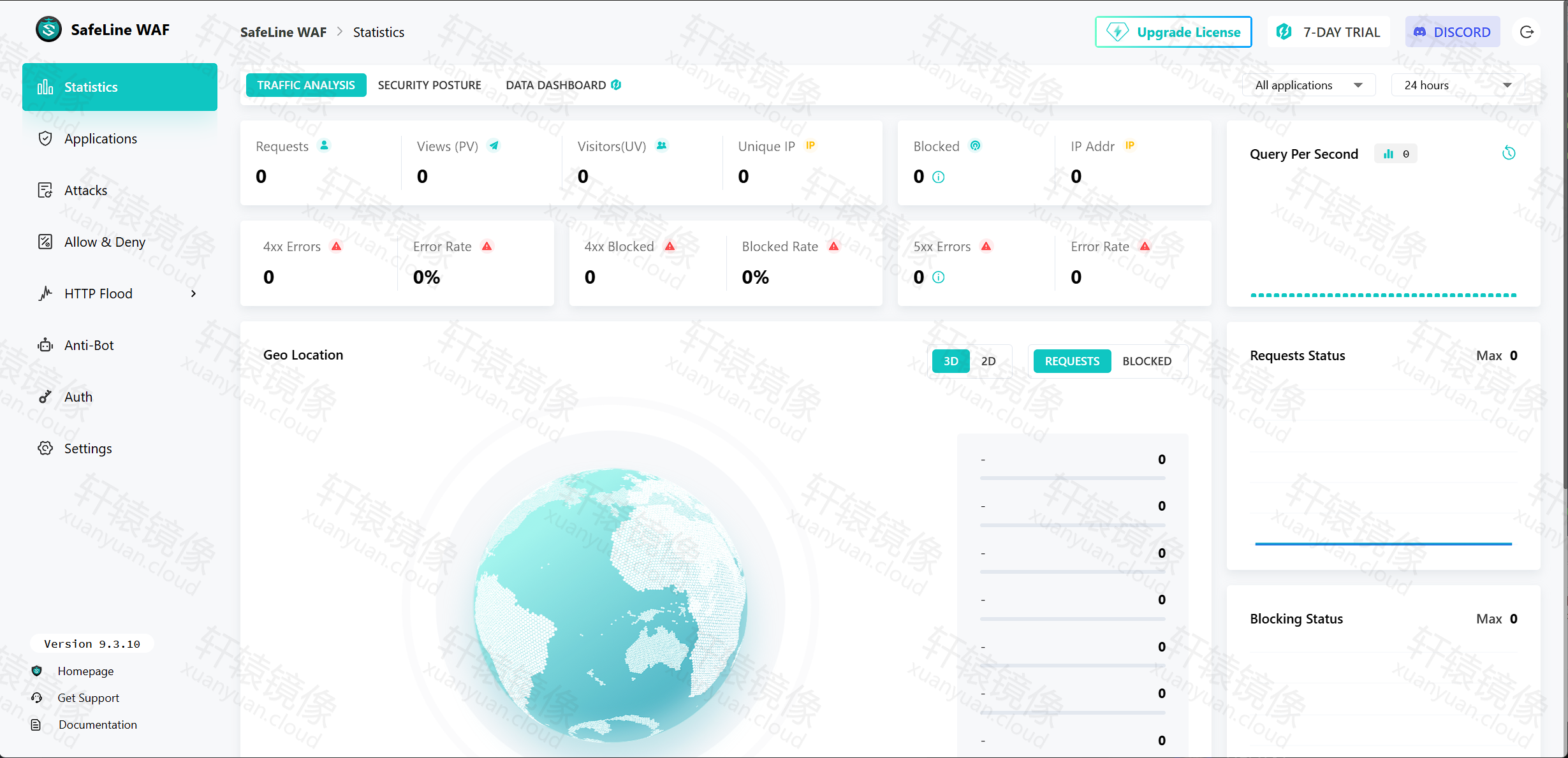The image size is (1568, 758).
Task: Open the Security Posture tab
Action: coord(430,85)
